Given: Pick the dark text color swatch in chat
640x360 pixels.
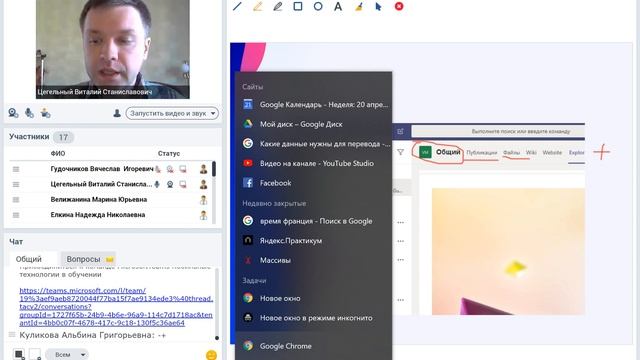Looking at the screenshot, I should 19,354.
